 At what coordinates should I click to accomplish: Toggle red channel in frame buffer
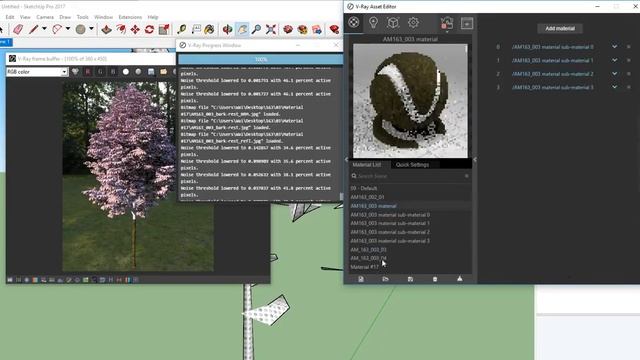(x=88, y=72)
